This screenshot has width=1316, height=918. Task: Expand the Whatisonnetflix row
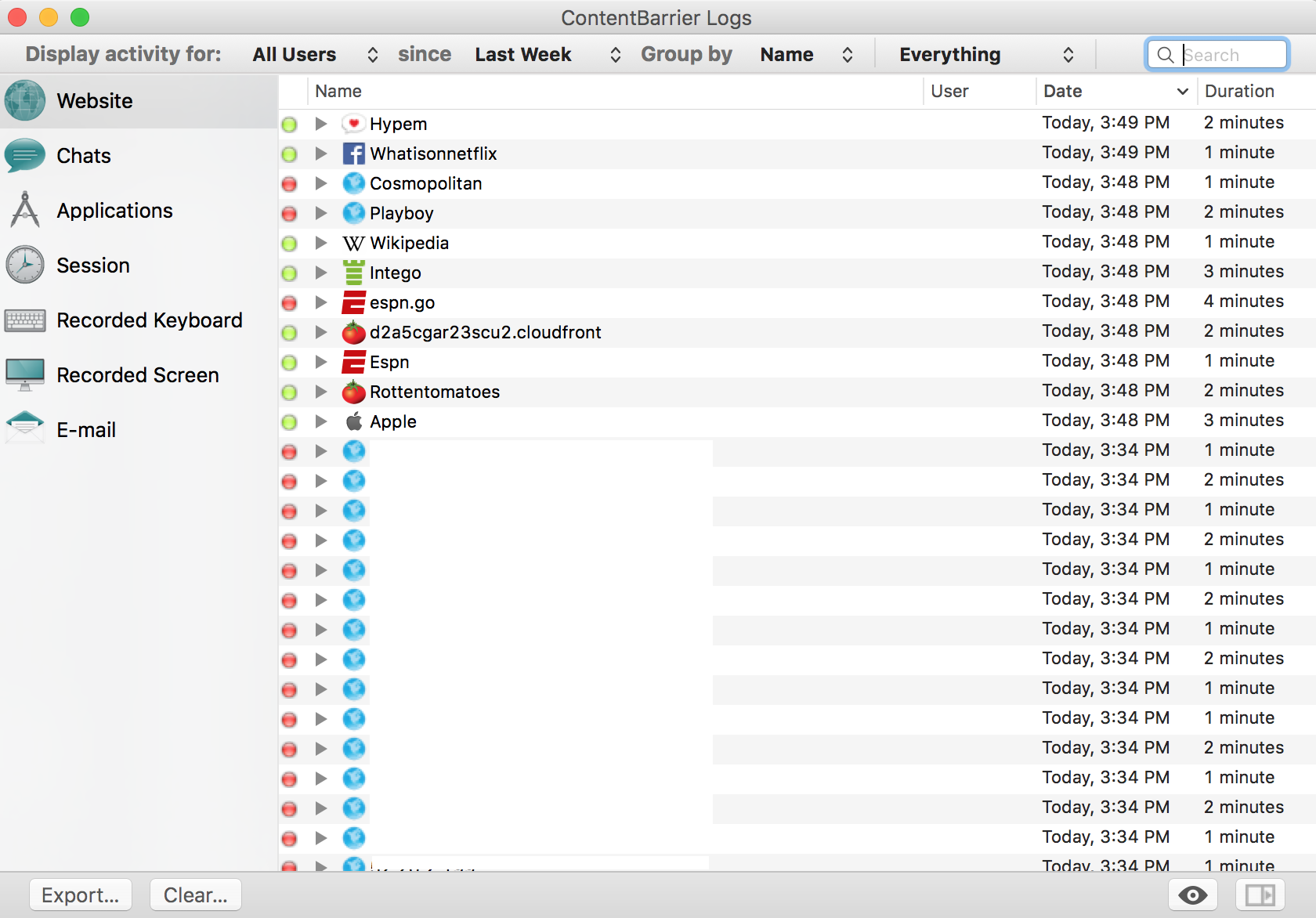tap(321, 154)
